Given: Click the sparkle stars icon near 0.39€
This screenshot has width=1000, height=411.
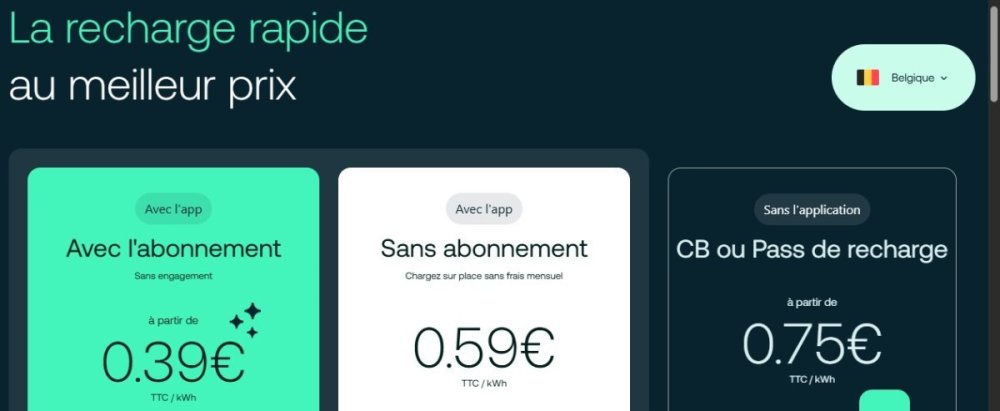Looking at the screenshot, I should 245,319.
